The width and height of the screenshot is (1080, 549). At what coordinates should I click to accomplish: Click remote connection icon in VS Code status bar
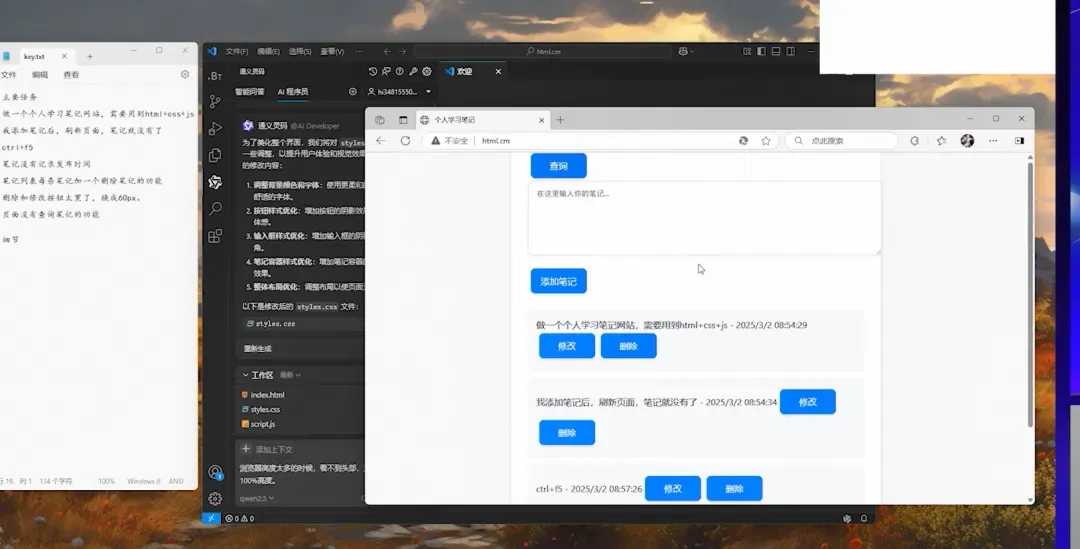pyautogui.click(x=211, y=518)
